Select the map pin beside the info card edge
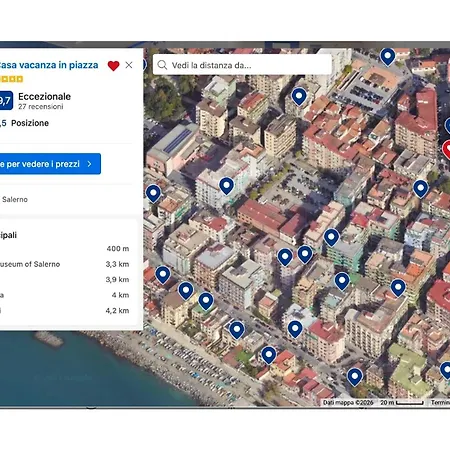This screenshot has width=450, height=450. [153, 193]
